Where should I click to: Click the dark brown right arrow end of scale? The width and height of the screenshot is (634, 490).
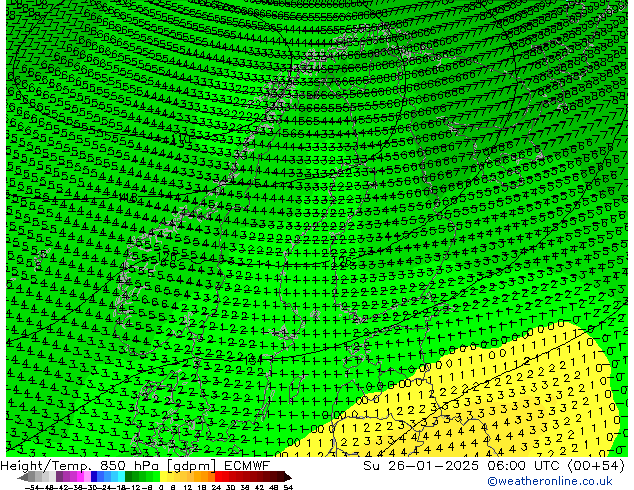click(x=288, y=478)
